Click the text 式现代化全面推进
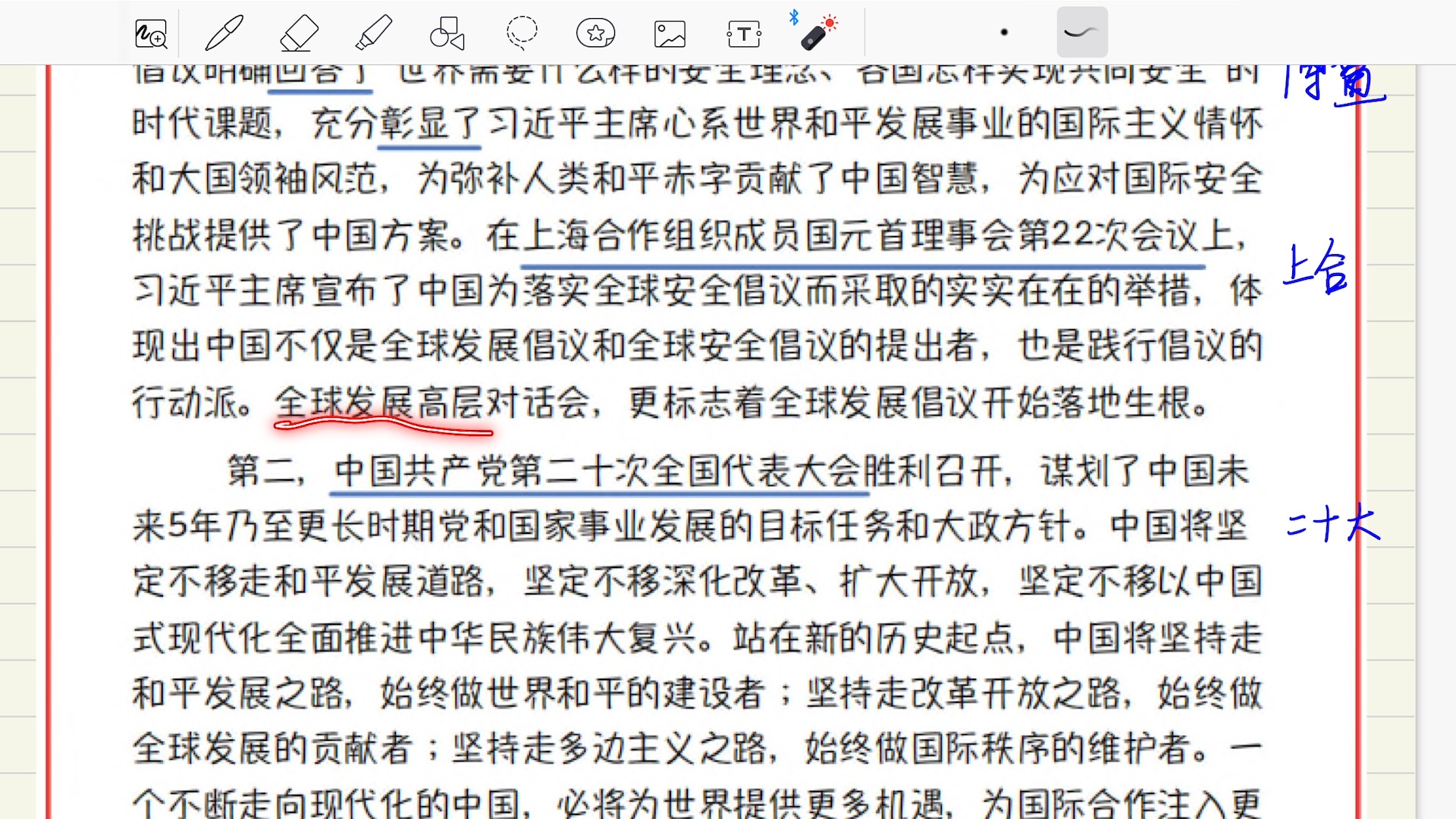 274,637
